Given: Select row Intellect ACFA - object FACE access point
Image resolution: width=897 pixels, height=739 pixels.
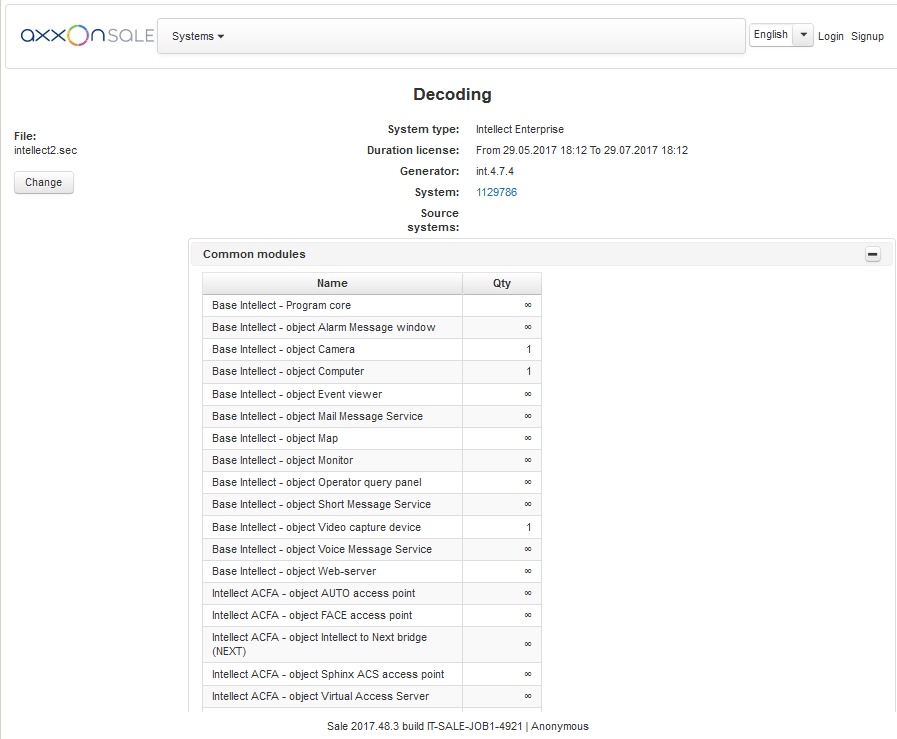Looking at the screenshot, I should coord(371,615).
